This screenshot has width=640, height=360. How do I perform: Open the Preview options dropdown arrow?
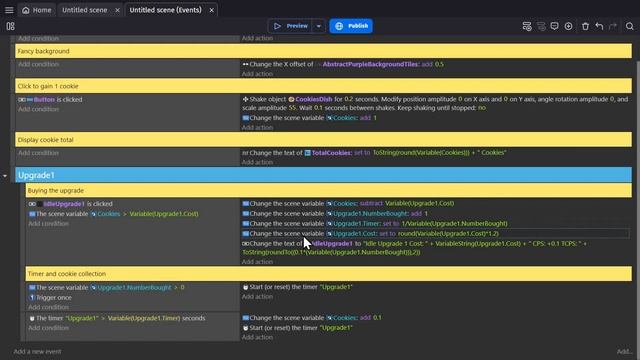(x=319, y=26)
